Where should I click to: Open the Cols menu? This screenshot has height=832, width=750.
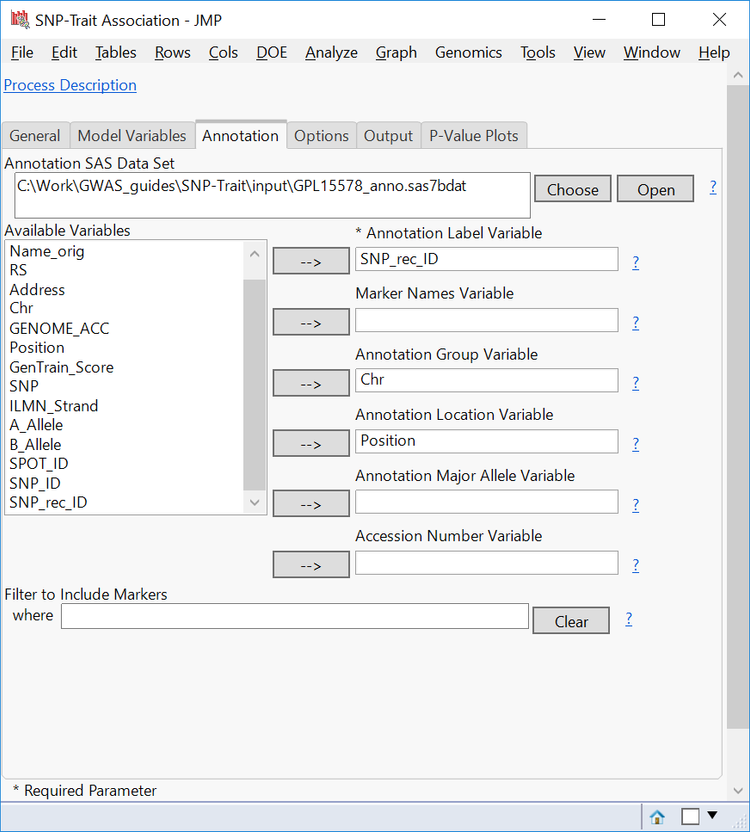click(x=223, y=53)
